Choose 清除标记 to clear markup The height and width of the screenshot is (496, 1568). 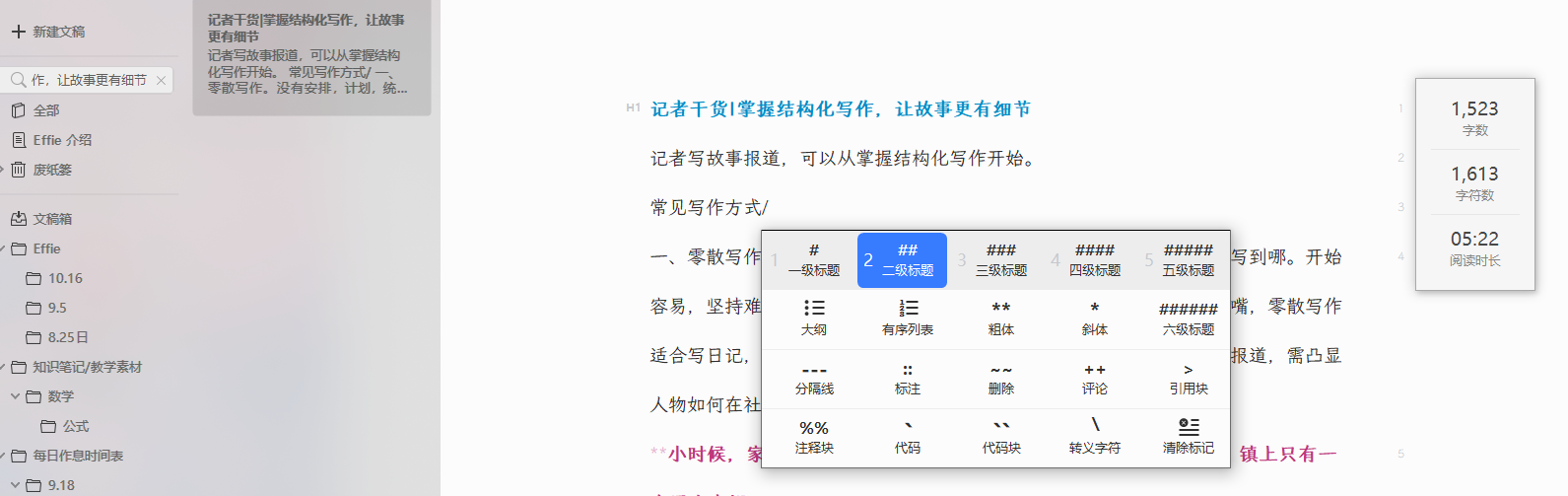pyautogui.click(x=1188, y=437)
